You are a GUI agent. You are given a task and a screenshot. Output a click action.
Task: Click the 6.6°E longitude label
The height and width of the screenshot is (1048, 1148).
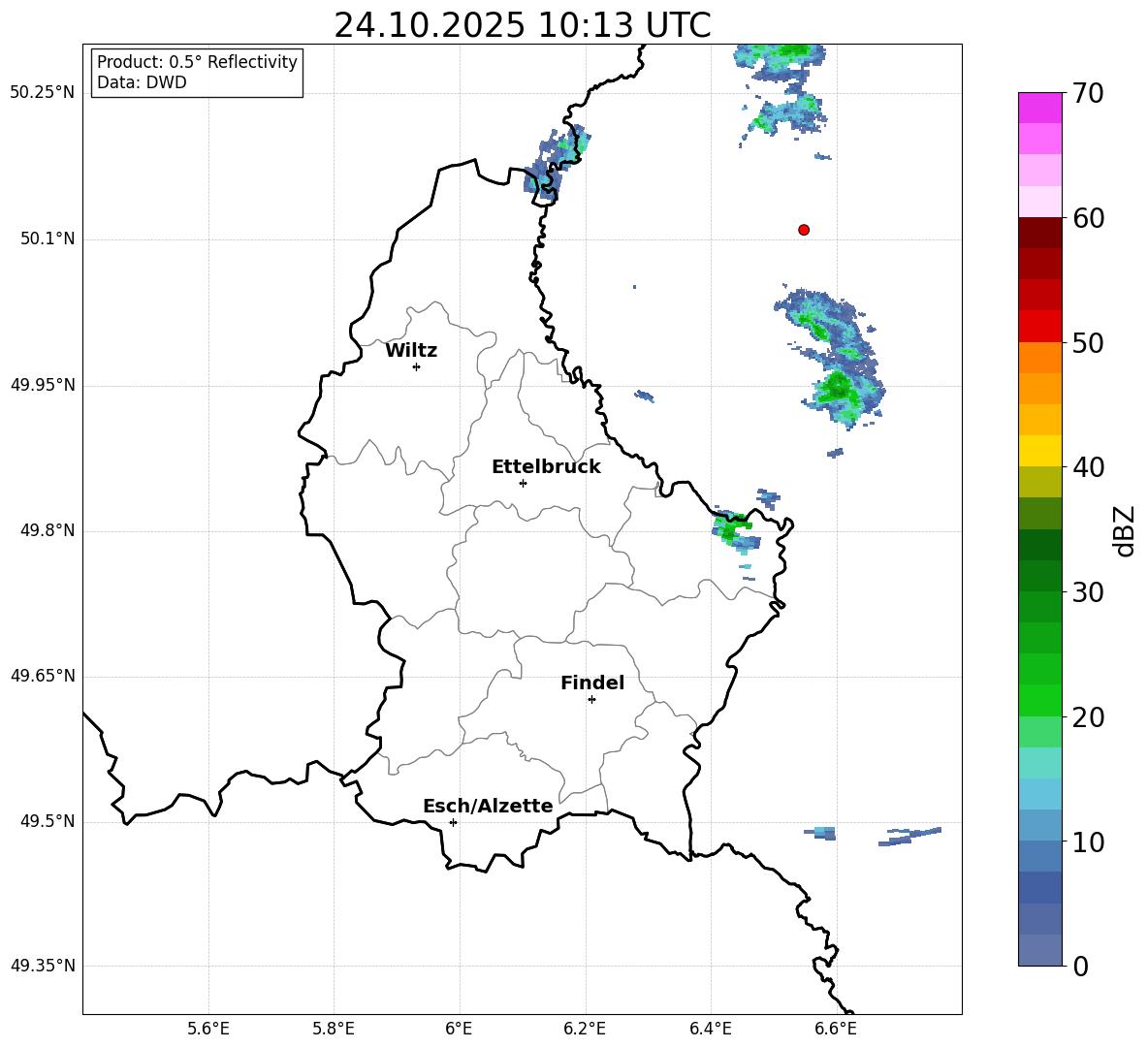836,1029
